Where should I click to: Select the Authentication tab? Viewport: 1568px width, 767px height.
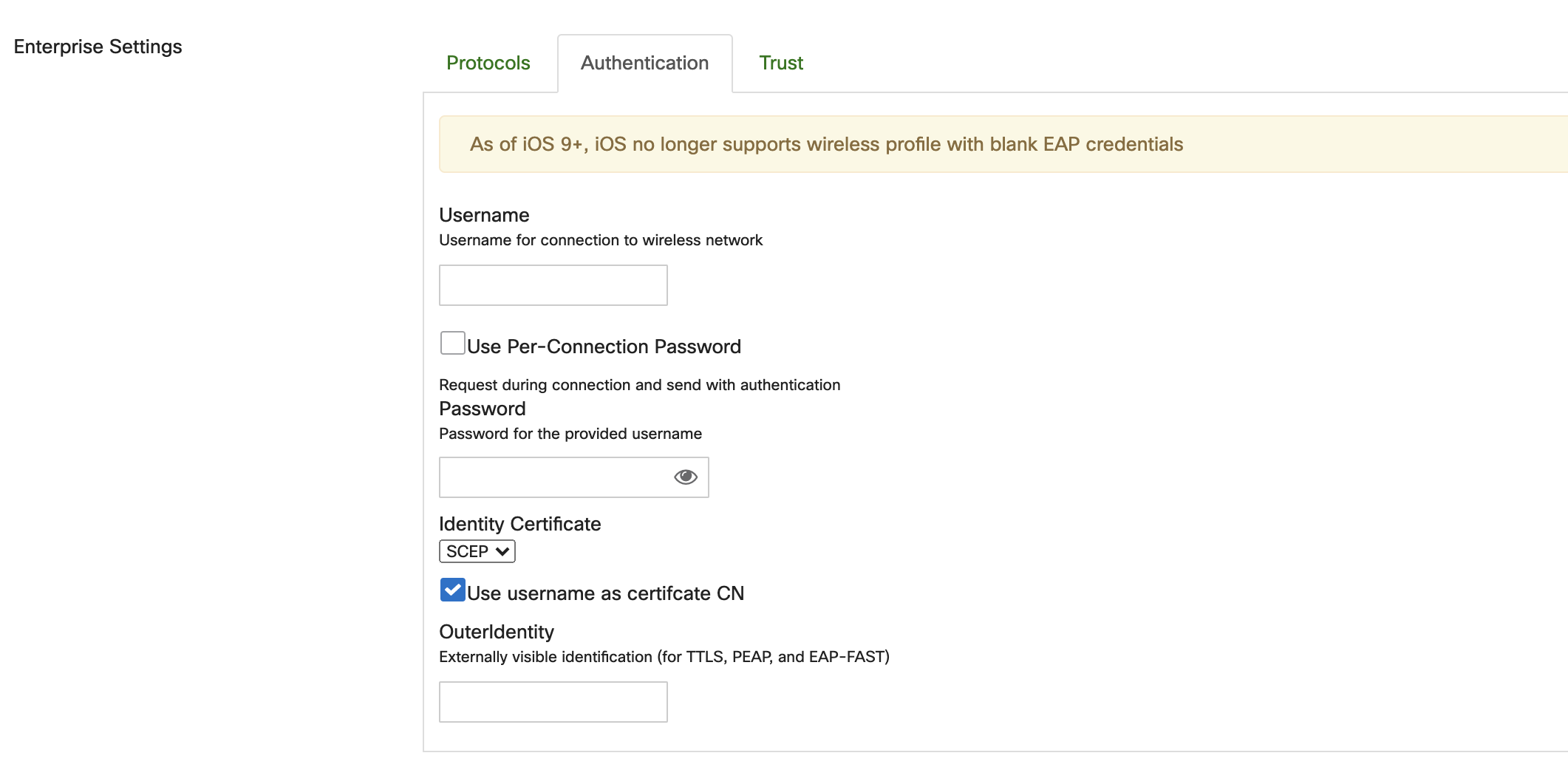tap(644, 64)
